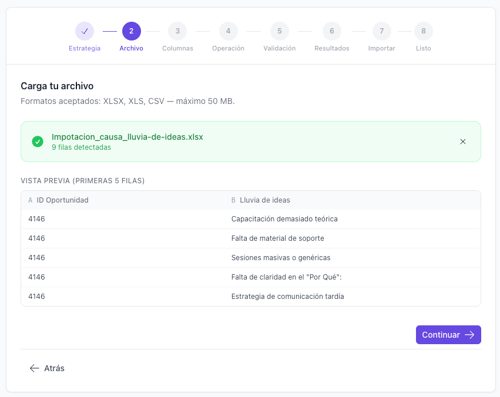Click the Continuar button

448,335
